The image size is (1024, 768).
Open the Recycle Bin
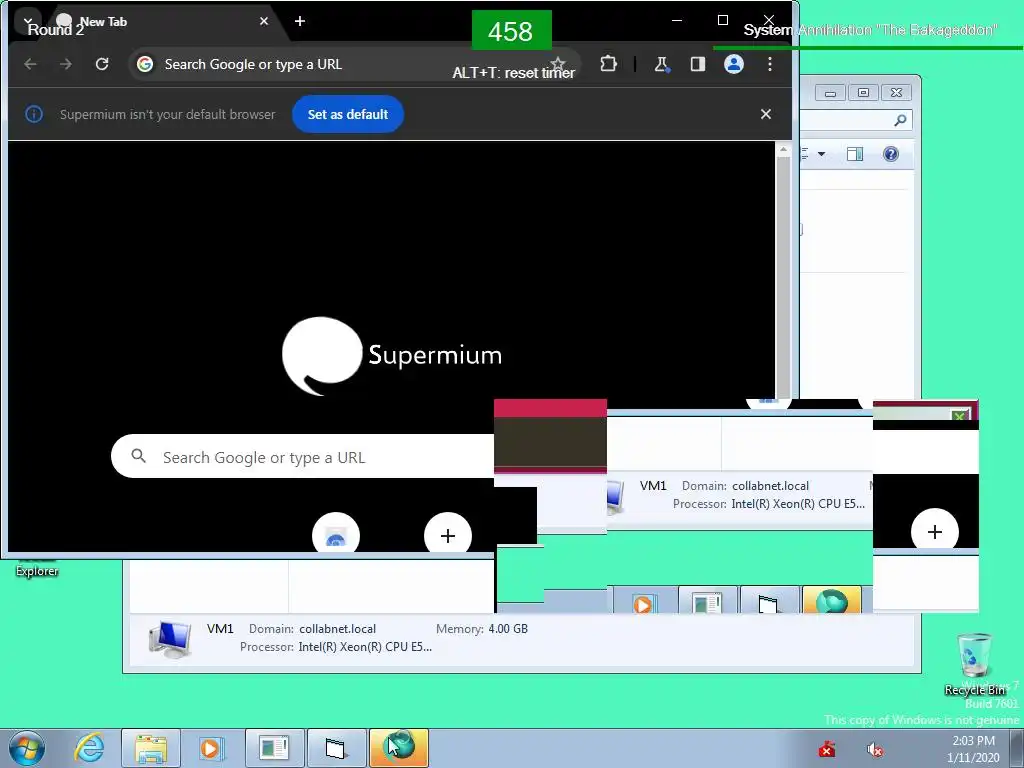[x=974, y=663]
